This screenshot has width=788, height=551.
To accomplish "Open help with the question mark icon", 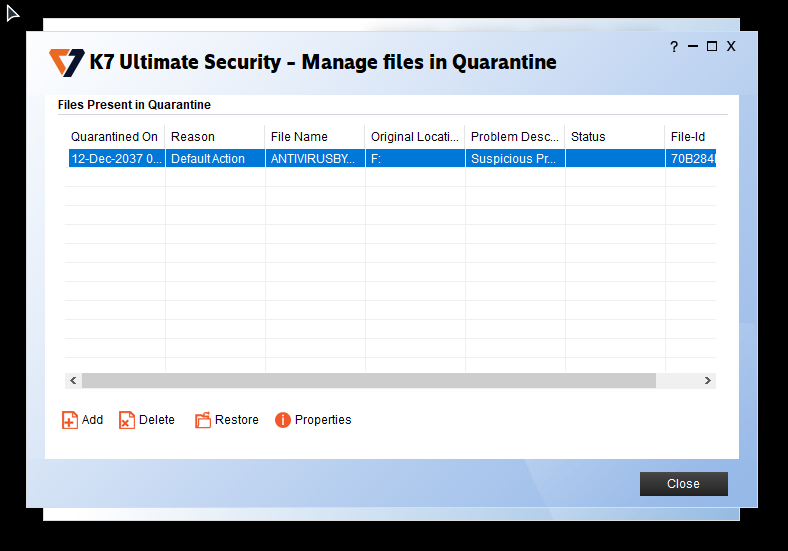I will (674, 47).
